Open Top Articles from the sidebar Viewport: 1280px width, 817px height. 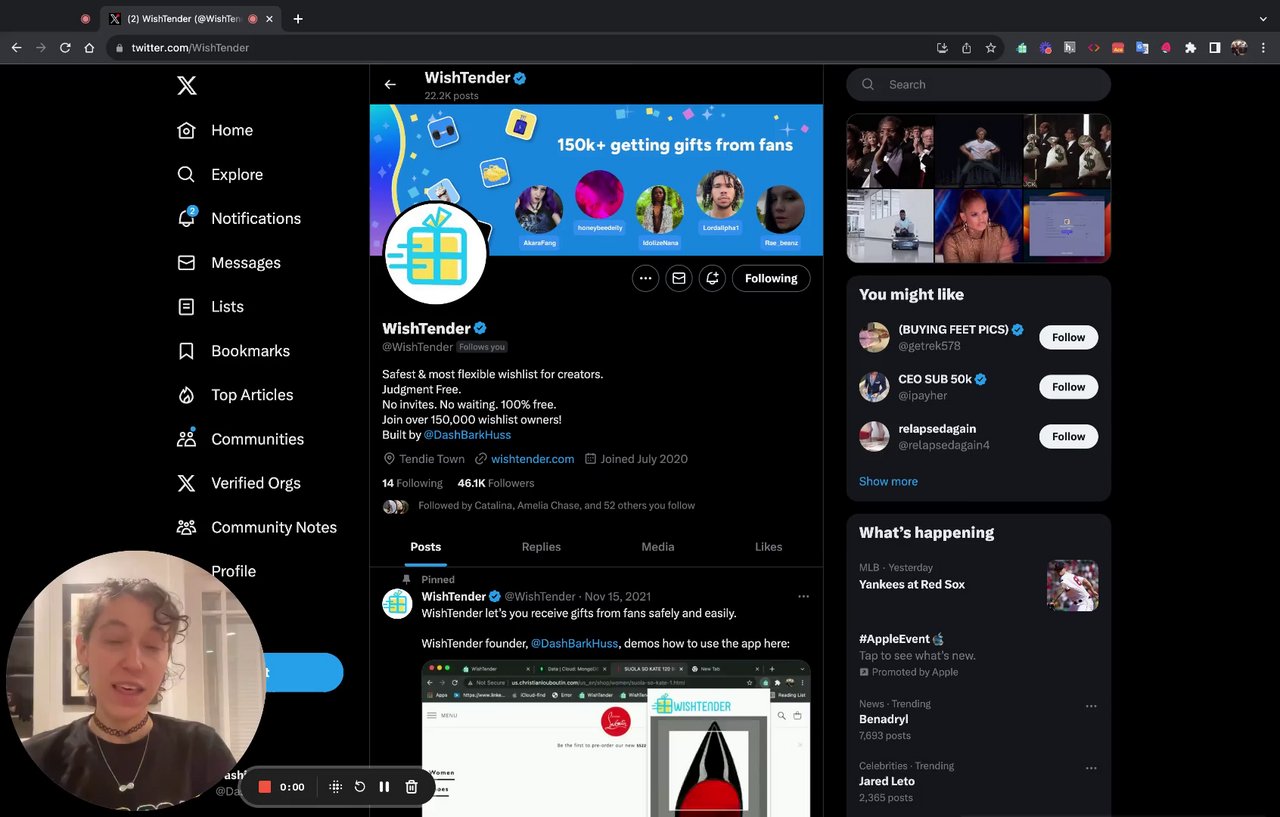coord(235,395)
